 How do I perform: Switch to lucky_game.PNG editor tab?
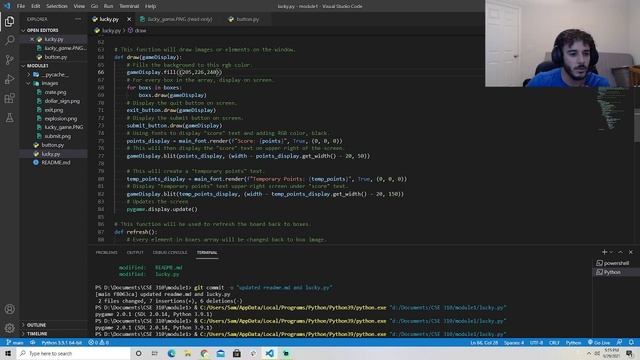(x=180, y=19)
